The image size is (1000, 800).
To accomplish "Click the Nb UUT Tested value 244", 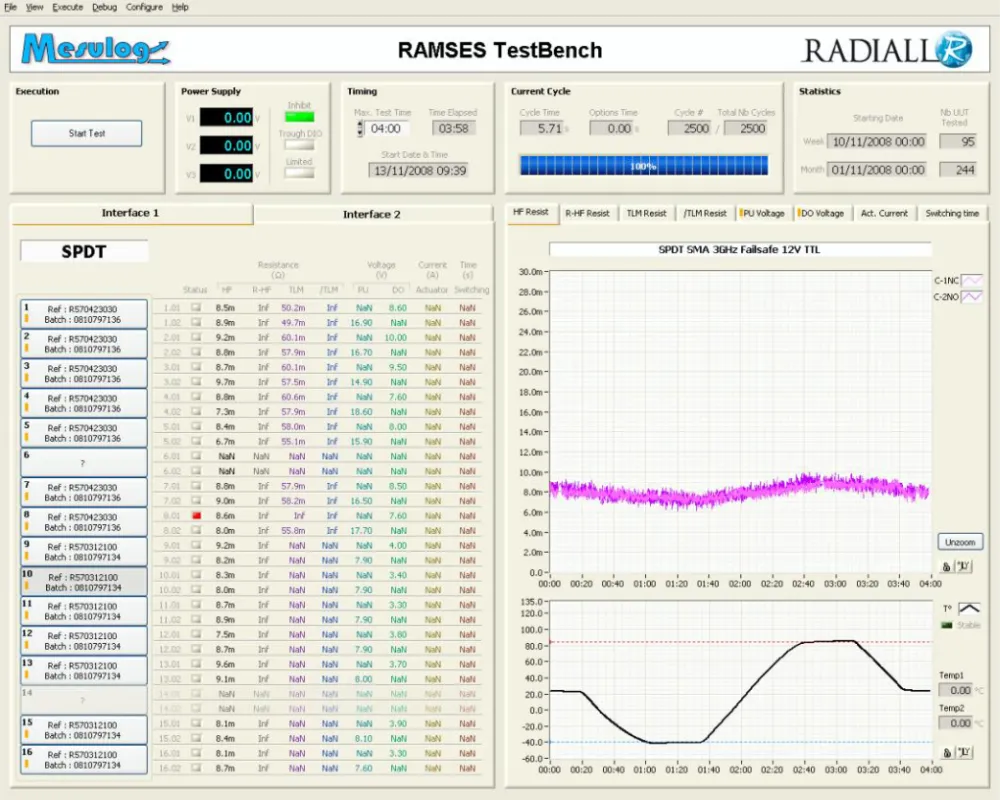I will coord(958,170).
